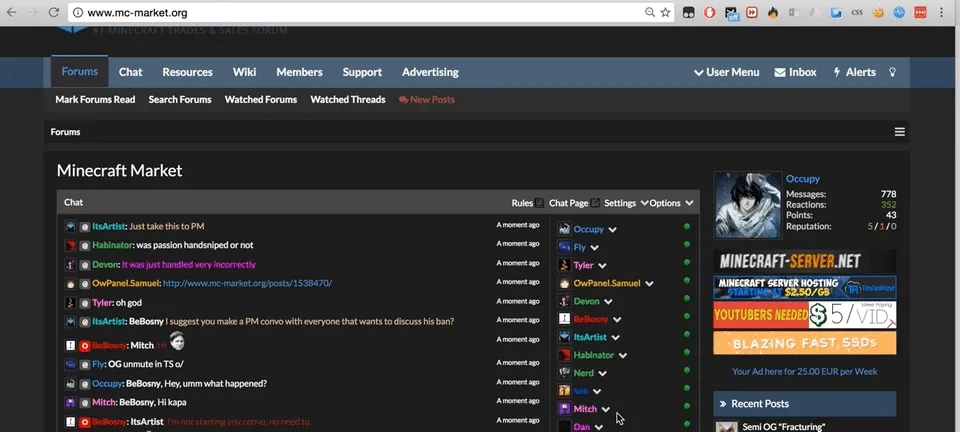Open the Forums tab
The height and width of the screenshot is (432, 960).
[80, 72]
